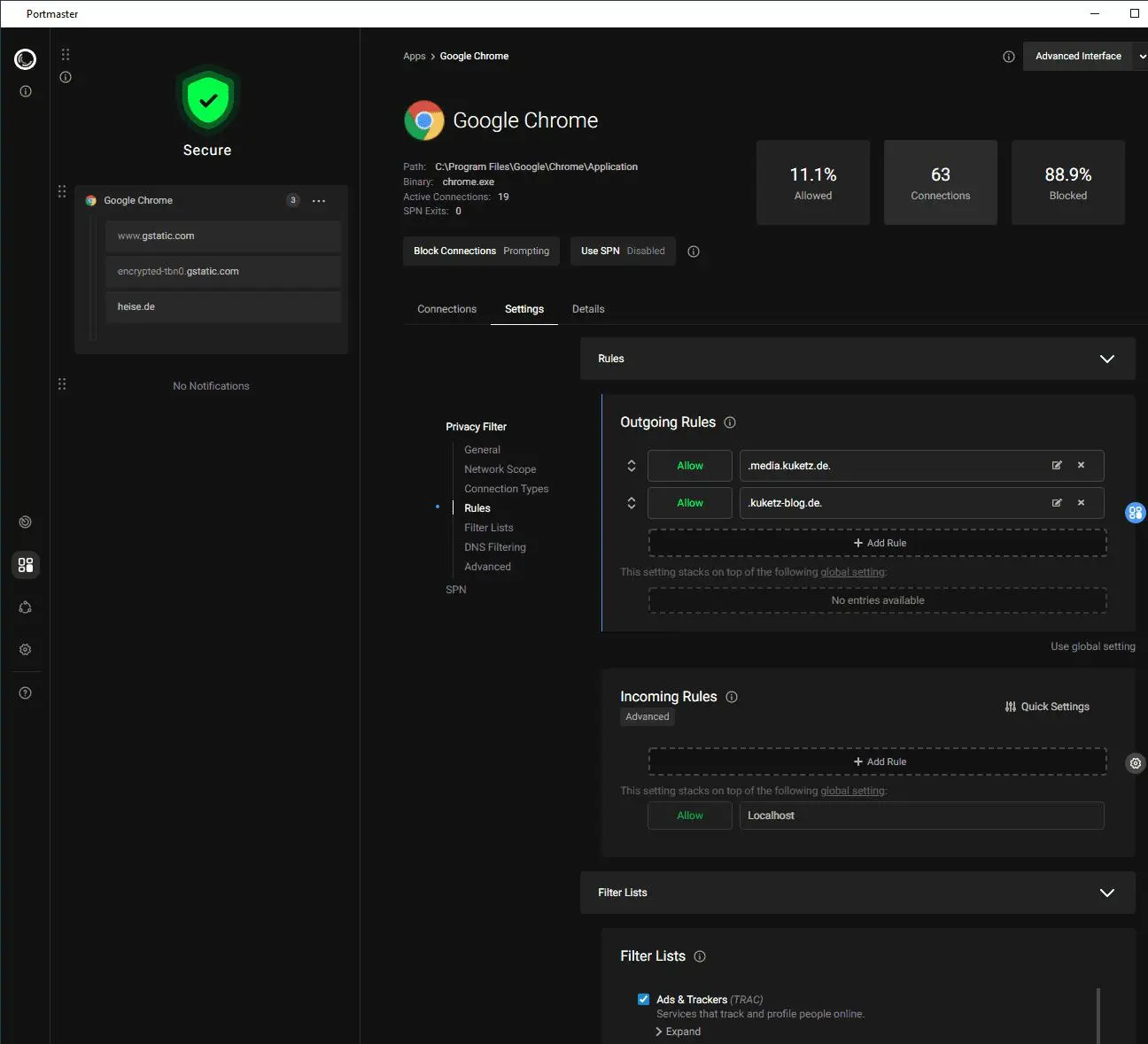Toggle Allow action for .kuketz-blog.de.
The height and width of the screenshot is (1044, 1148).
click(x=690, y=503)
